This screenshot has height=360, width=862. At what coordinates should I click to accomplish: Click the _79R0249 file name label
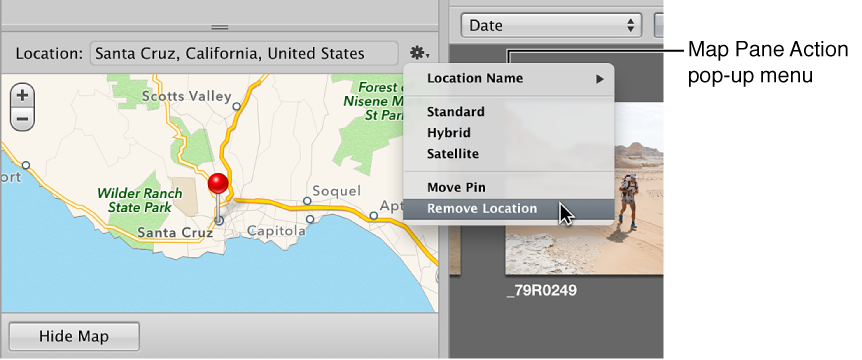click(541, 291)
